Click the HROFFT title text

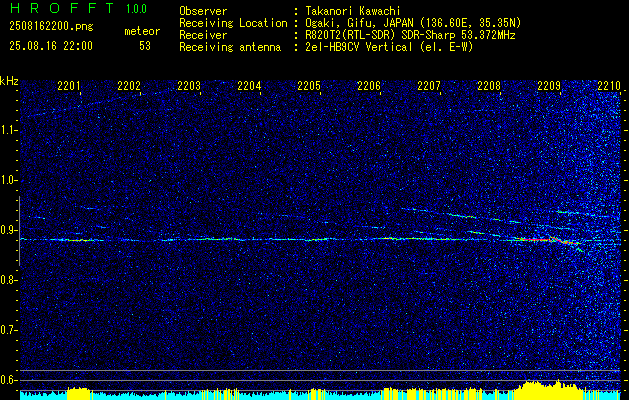[63, 8]
